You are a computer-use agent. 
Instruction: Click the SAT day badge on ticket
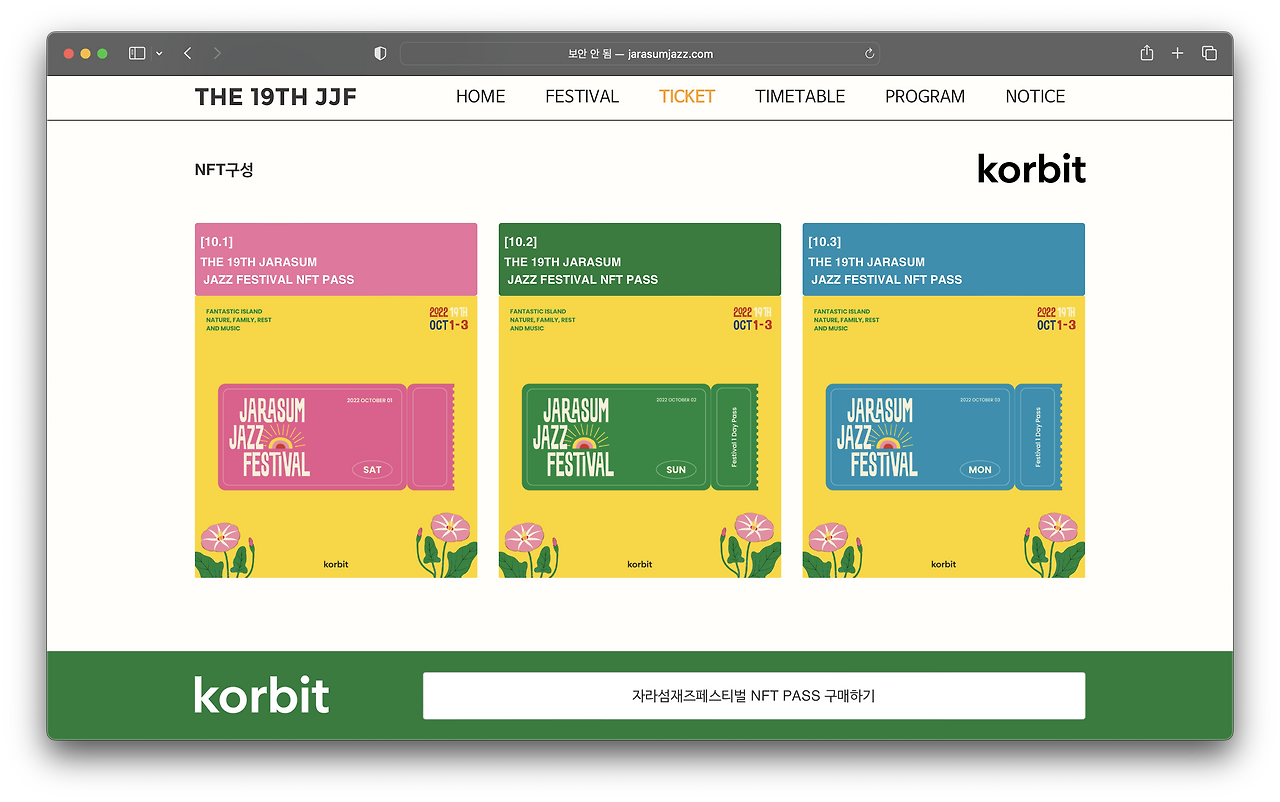(x=372, y=470)
